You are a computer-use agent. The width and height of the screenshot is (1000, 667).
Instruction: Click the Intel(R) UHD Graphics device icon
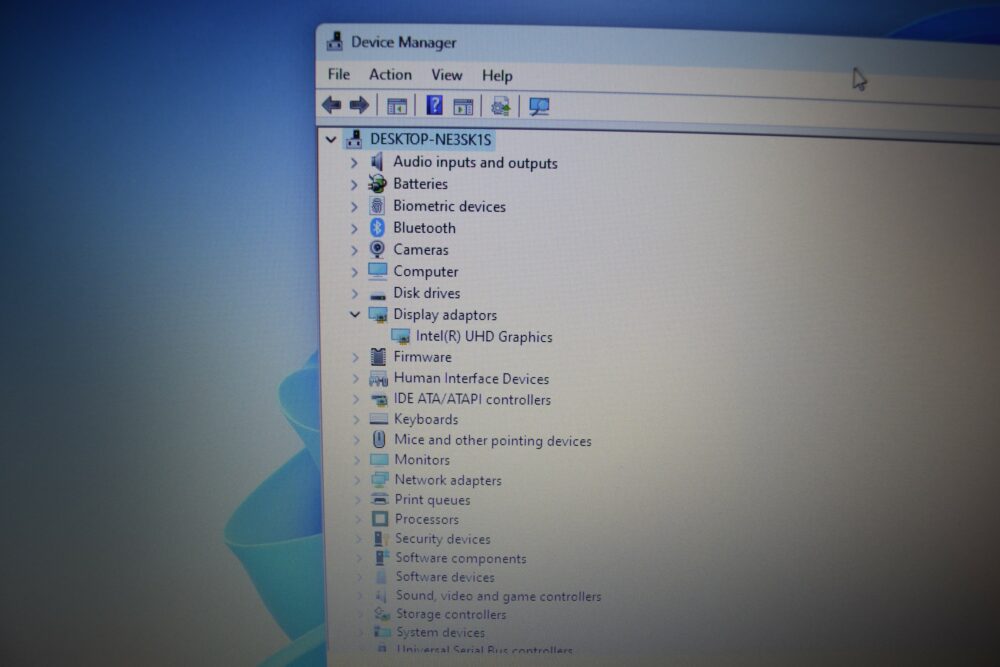coord(401,336)
